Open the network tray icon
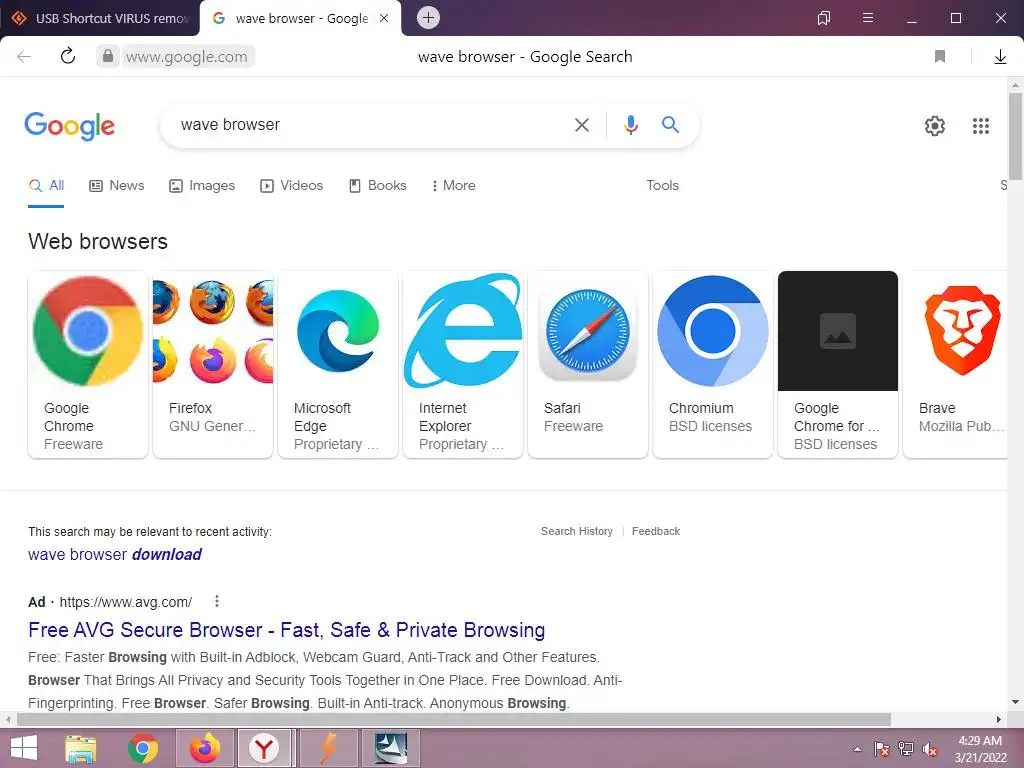The height and width of the screenshot is (768, 1024). pos(906,749)
